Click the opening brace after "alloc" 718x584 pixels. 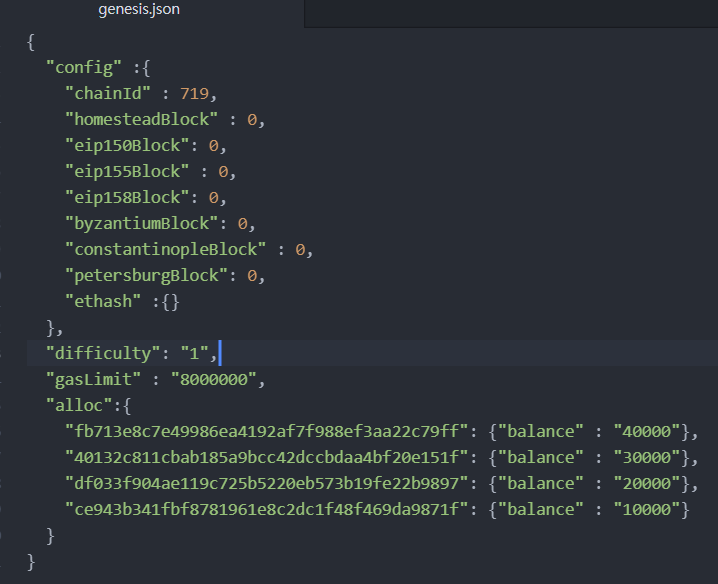click(x=127, y=406)
